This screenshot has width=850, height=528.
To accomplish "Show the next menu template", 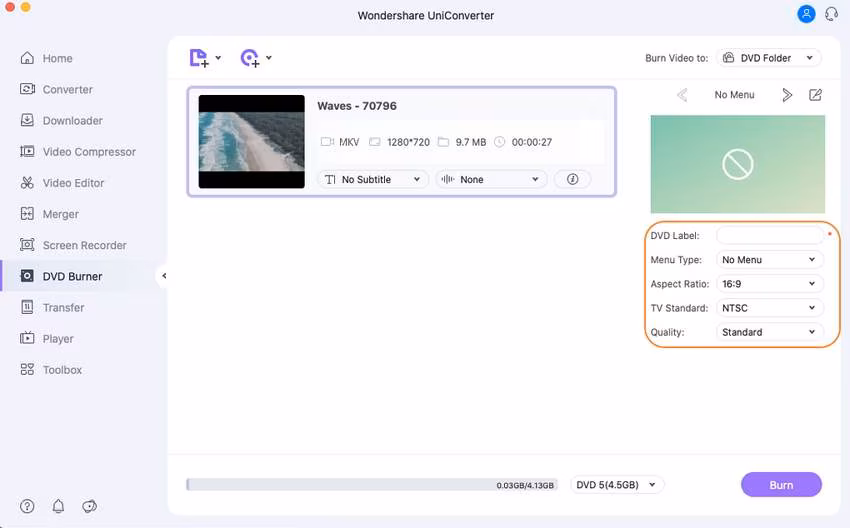I will click(x=787, y=95).
